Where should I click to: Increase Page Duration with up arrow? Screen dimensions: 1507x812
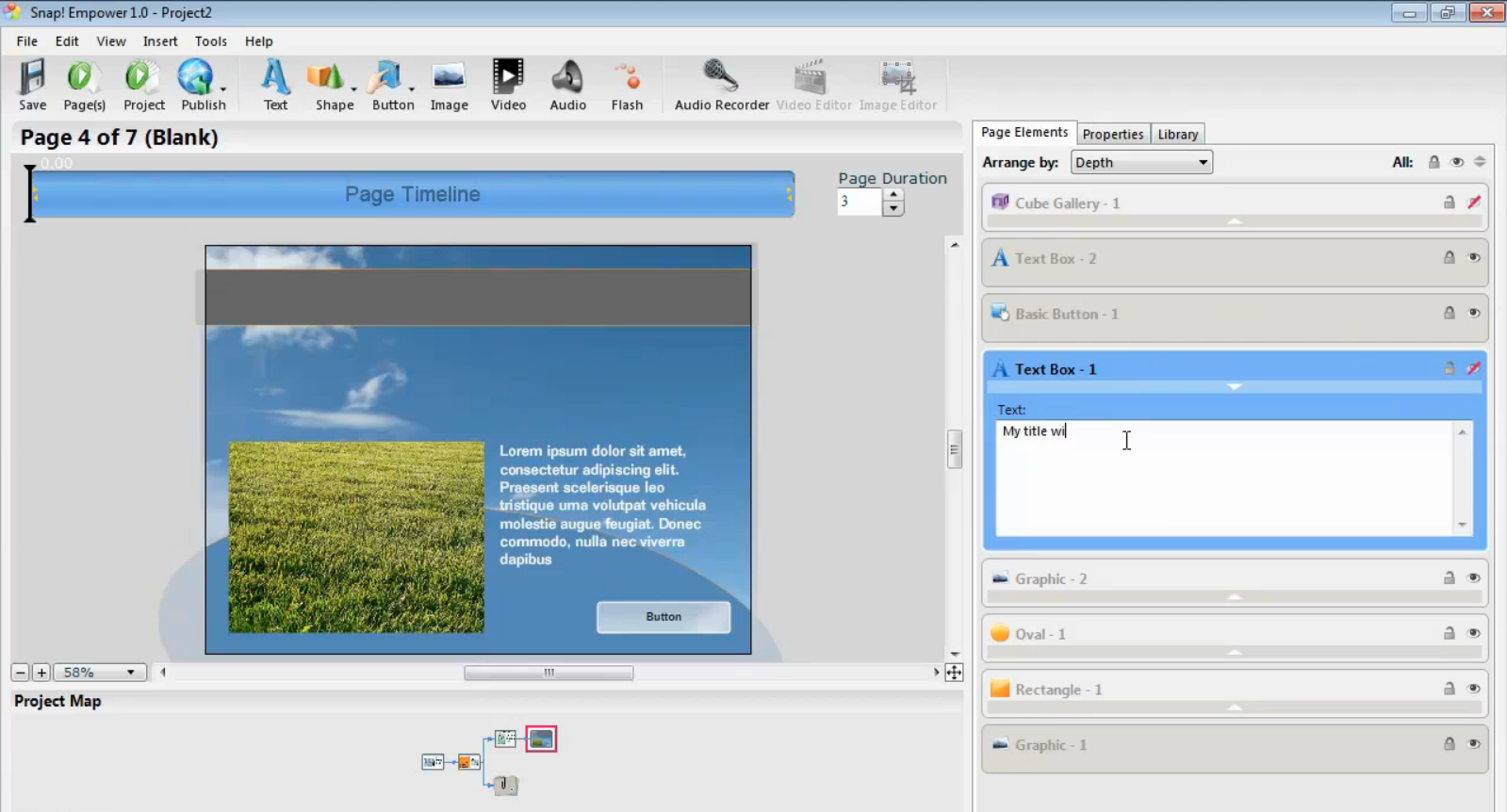893,195
